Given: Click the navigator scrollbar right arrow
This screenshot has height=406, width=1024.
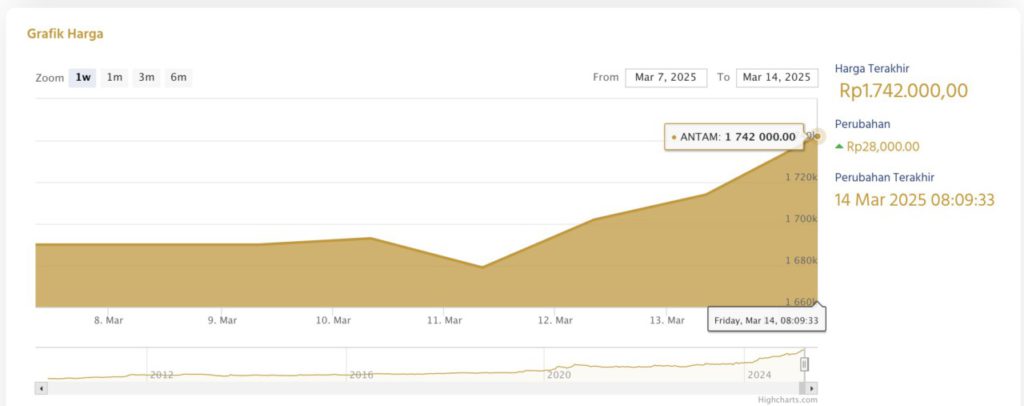Looking at the screenshot, I should [812, 388].
